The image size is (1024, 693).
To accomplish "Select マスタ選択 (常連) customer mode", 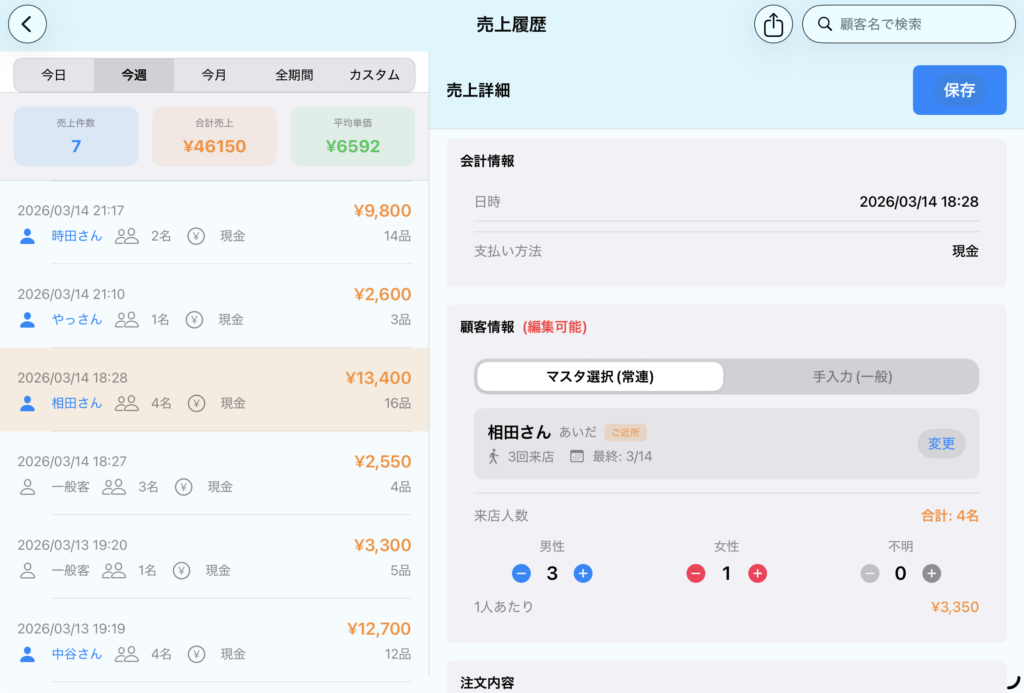I will click(600, 377).
